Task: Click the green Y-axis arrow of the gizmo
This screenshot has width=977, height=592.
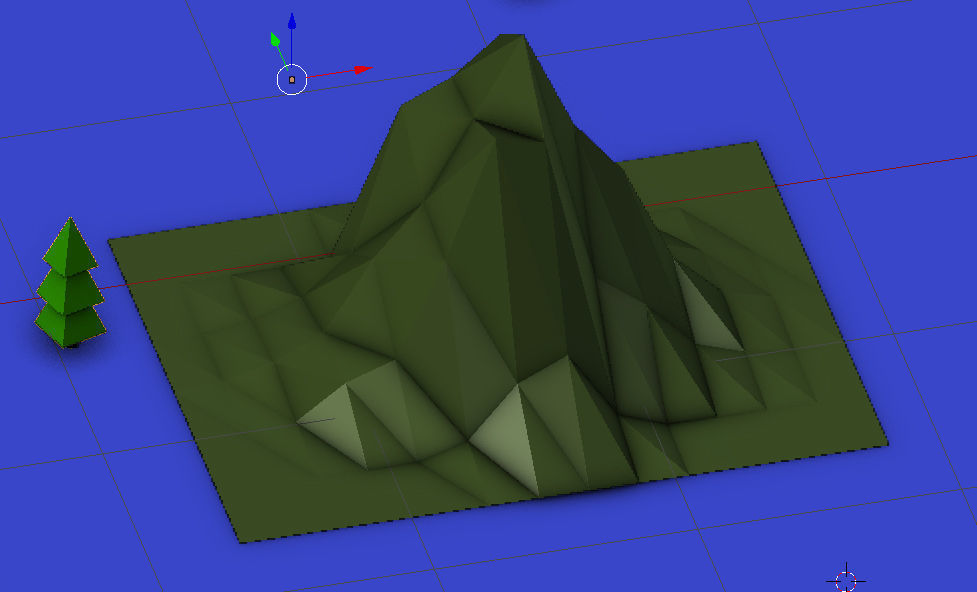Action: point(275,39)
